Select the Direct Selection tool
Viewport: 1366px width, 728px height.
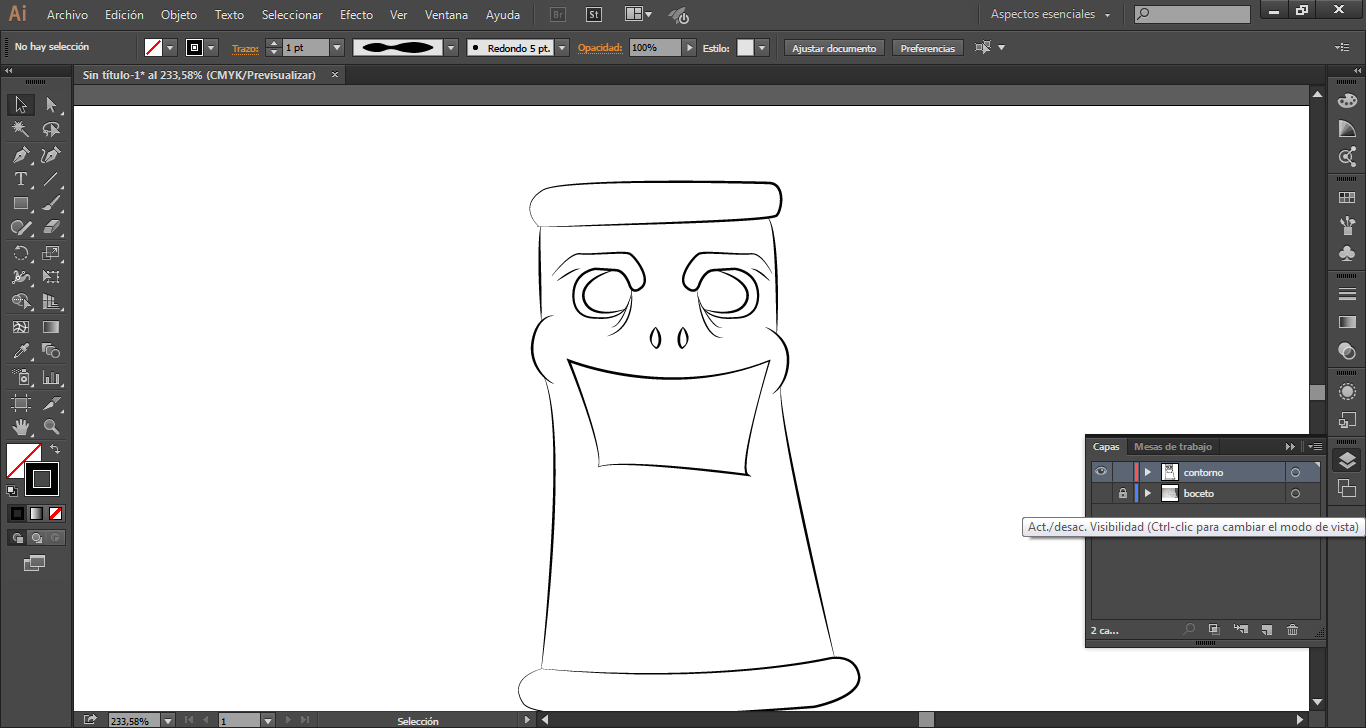[51, 105]
